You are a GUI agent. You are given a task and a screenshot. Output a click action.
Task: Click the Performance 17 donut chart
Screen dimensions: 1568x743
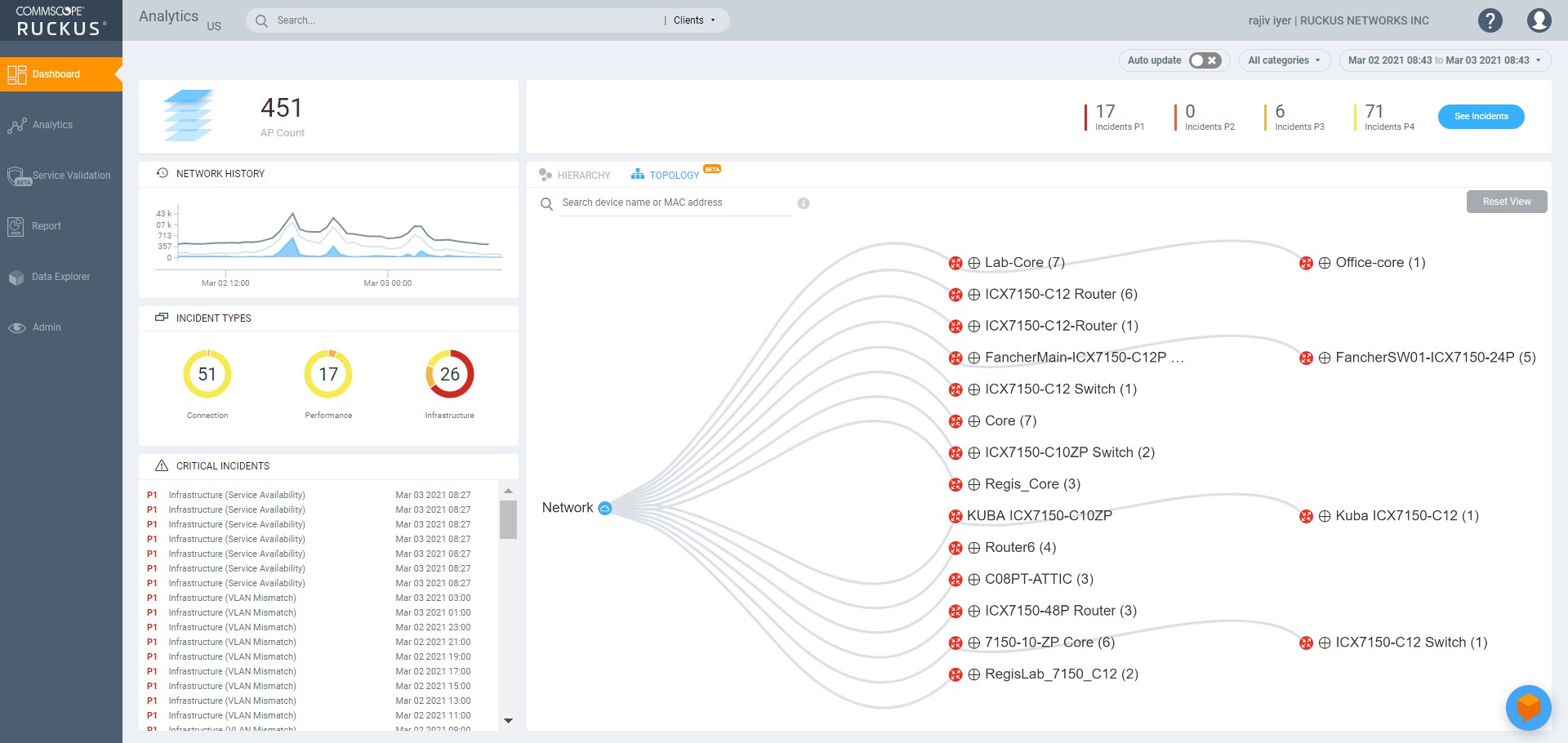tap(328, 374)
